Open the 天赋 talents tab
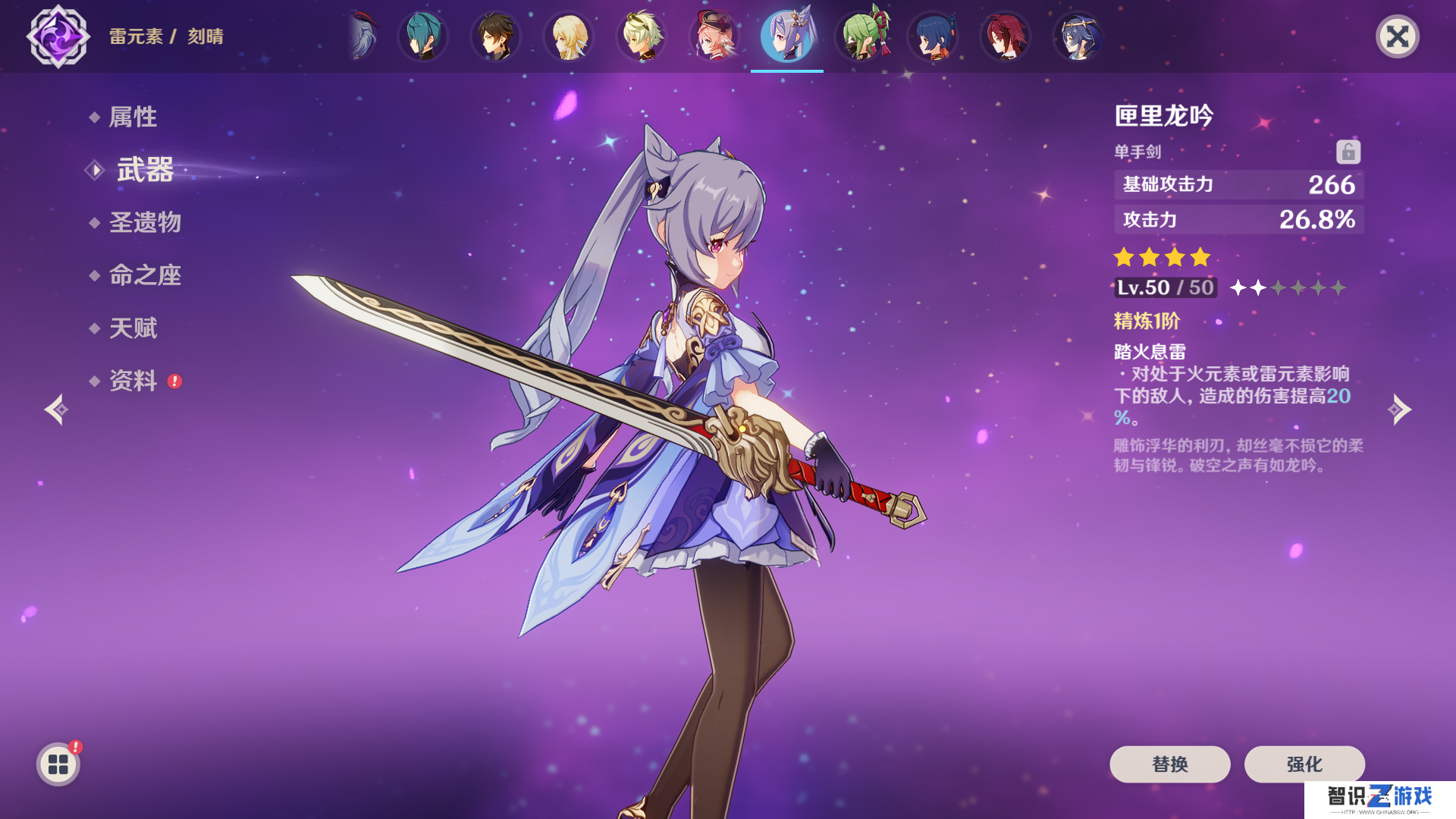1456x819 pixels. pyautogui.click(x=133, y=328)
